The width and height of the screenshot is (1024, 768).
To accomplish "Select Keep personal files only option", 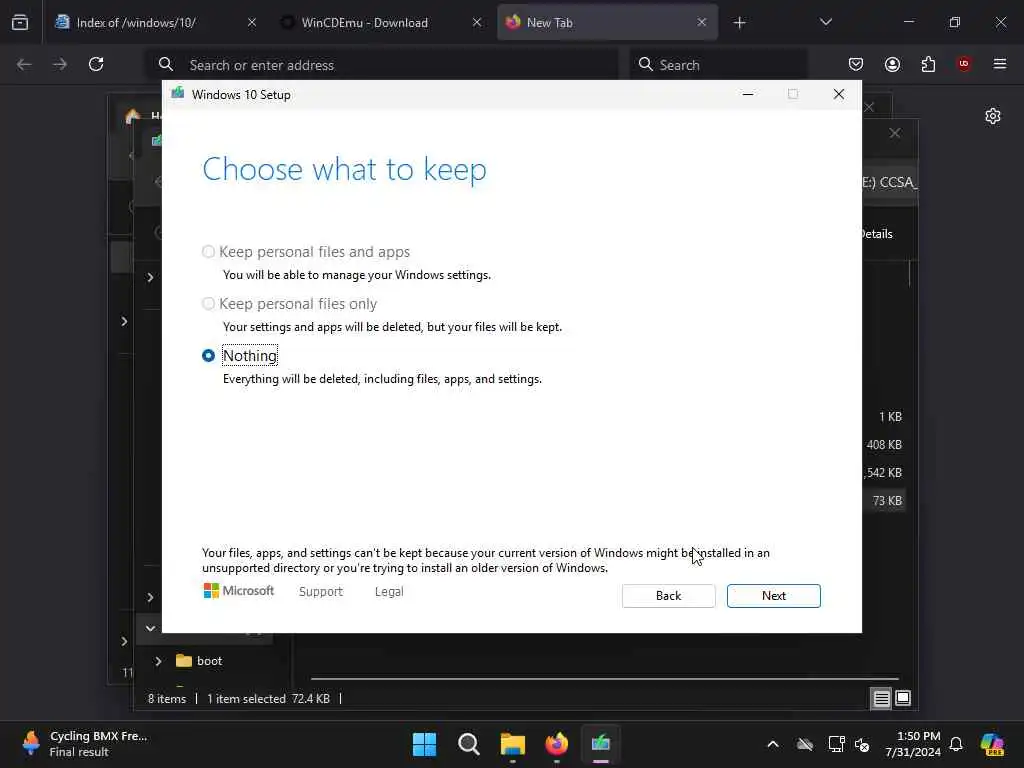I will (x=208, y=304).
